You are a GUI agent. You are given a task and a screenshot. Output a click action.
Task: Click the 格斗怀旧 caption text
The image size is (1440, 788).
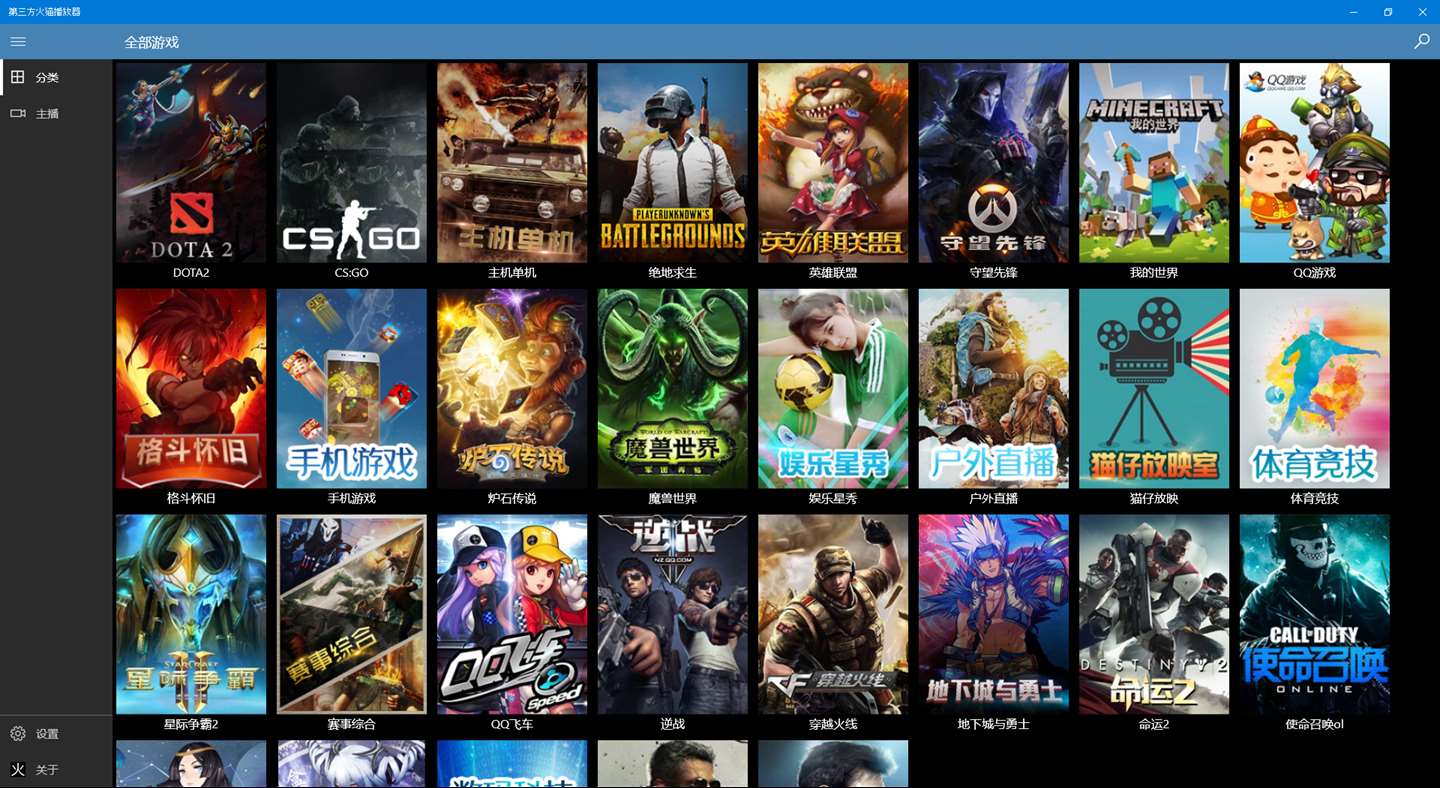pyautogui.click(x=191, y=499)
